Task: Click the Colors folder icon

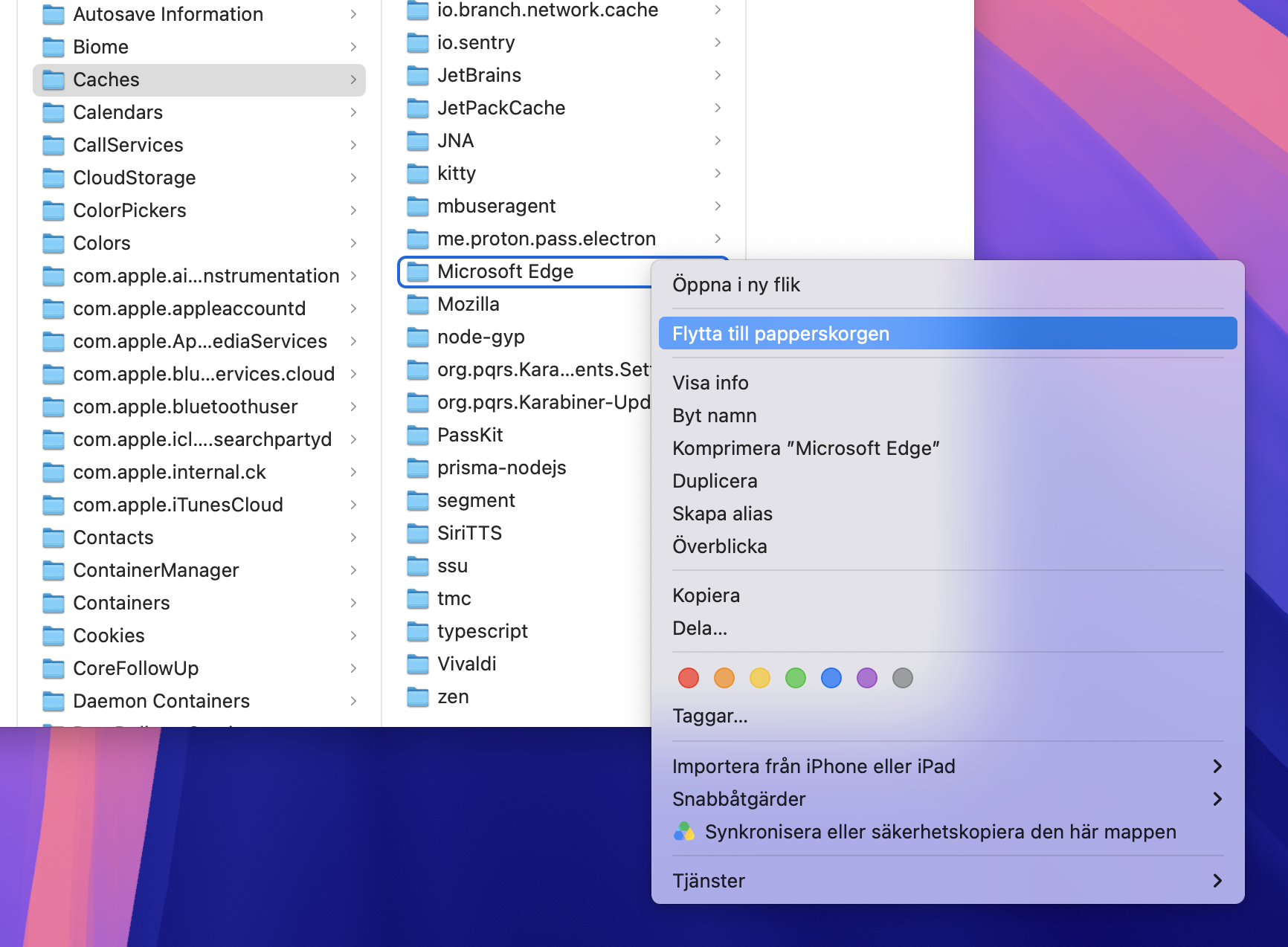Action: 54,243
